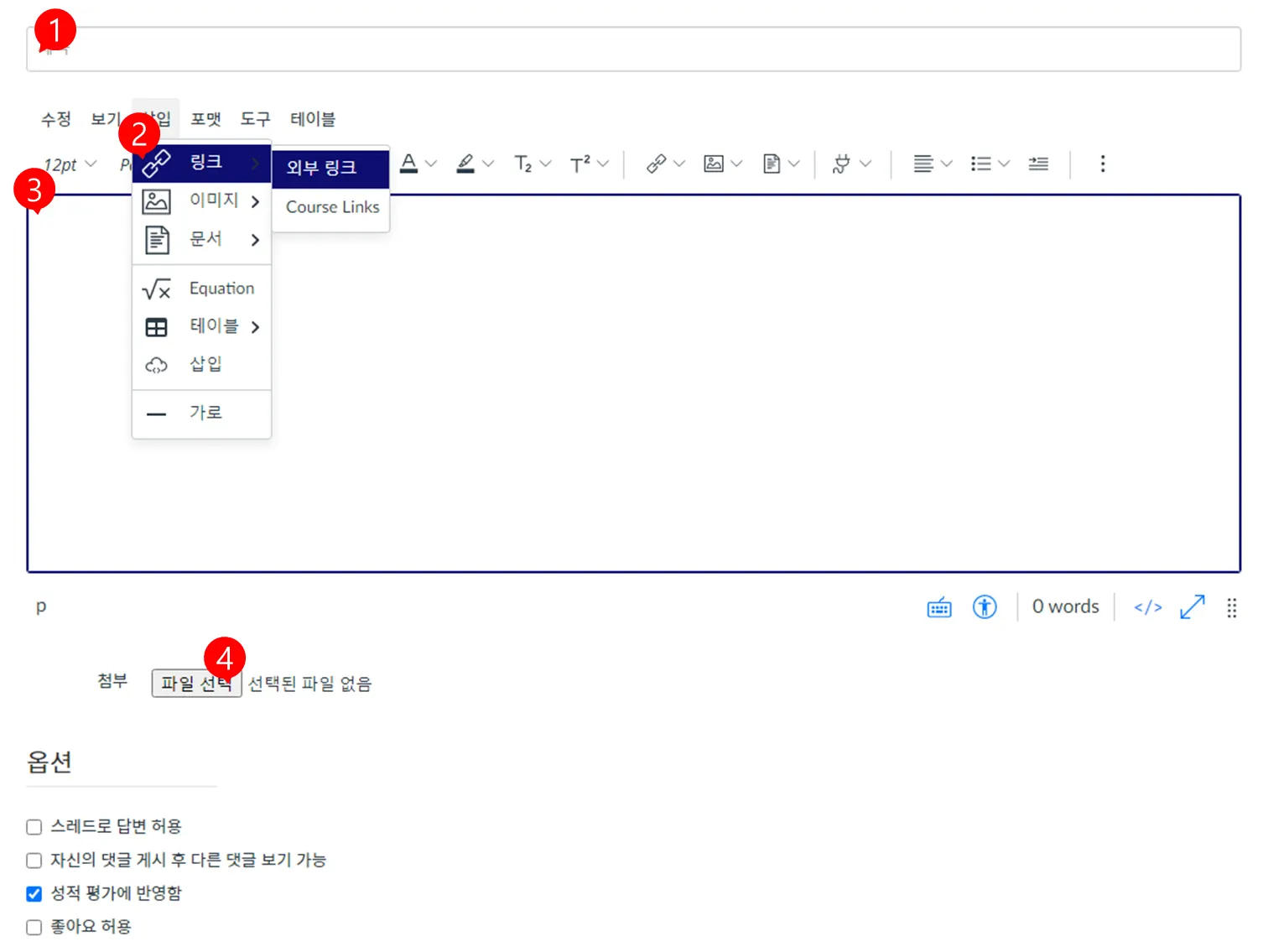The width and height of the screenshot is (1263, 952).
Task: Open the more toolbar options dots
Action: (x=1103, y=164)
